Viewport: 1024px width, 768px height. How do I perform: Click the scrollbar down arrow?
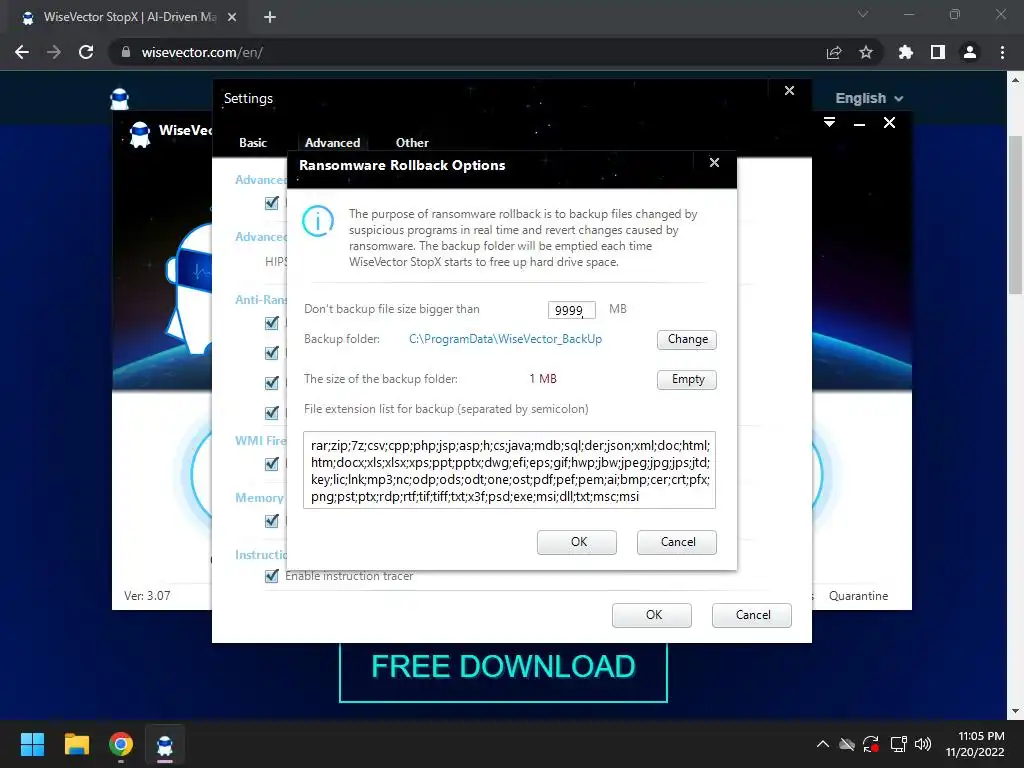click(x=1016, y=712)
